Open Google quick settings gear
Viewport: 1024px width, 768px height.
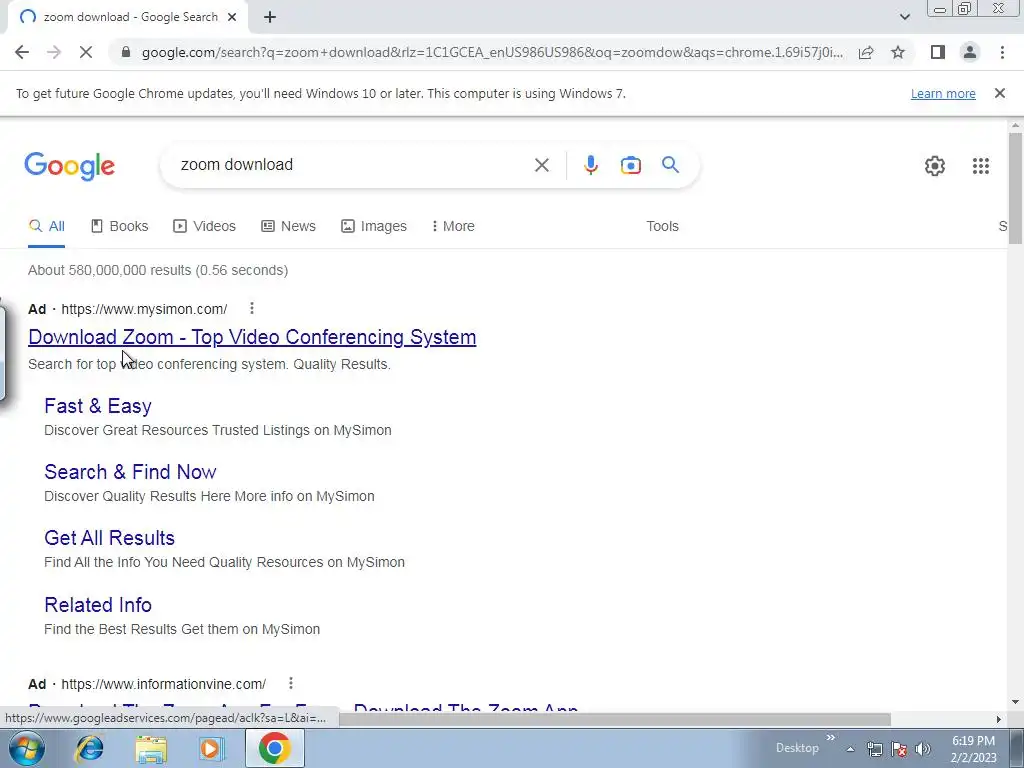[935, 166]
